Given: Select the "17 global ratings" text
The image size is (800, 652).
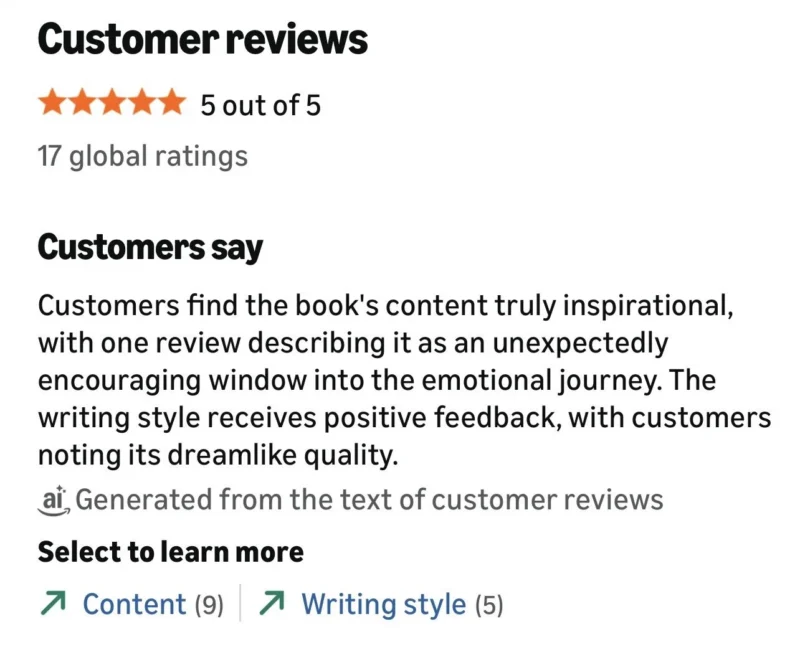Looking at the screenshot, I should pos(142,156).
